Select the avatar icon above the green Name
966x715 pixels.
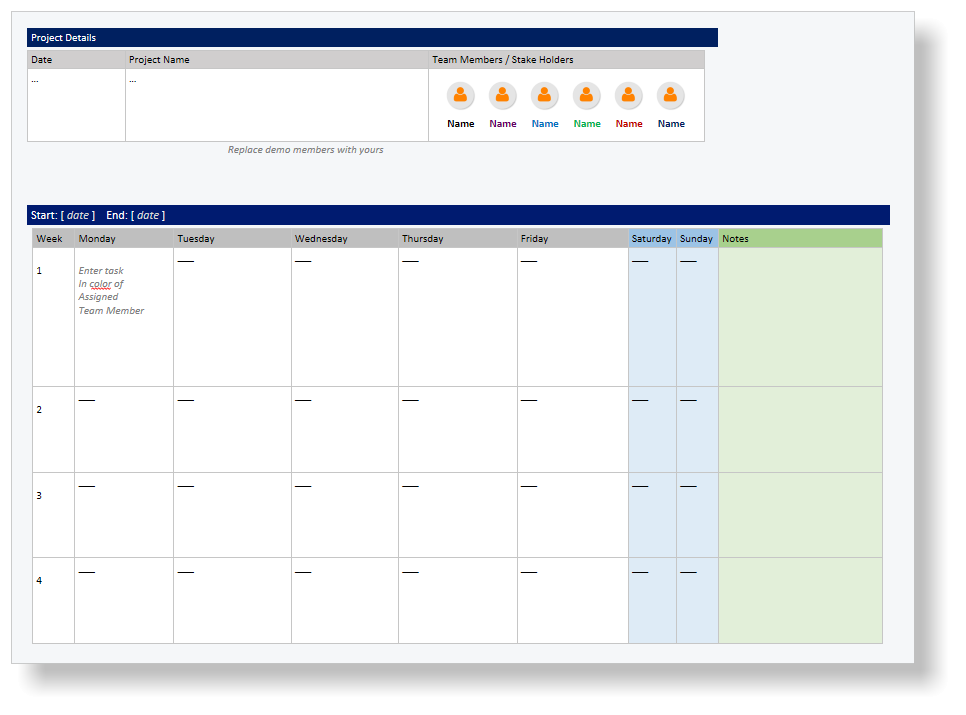point(586,96)
